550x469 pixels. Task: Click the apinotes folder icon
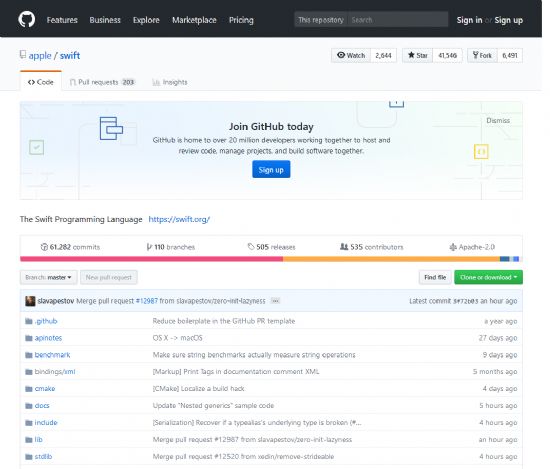click(x=29, y=338)
